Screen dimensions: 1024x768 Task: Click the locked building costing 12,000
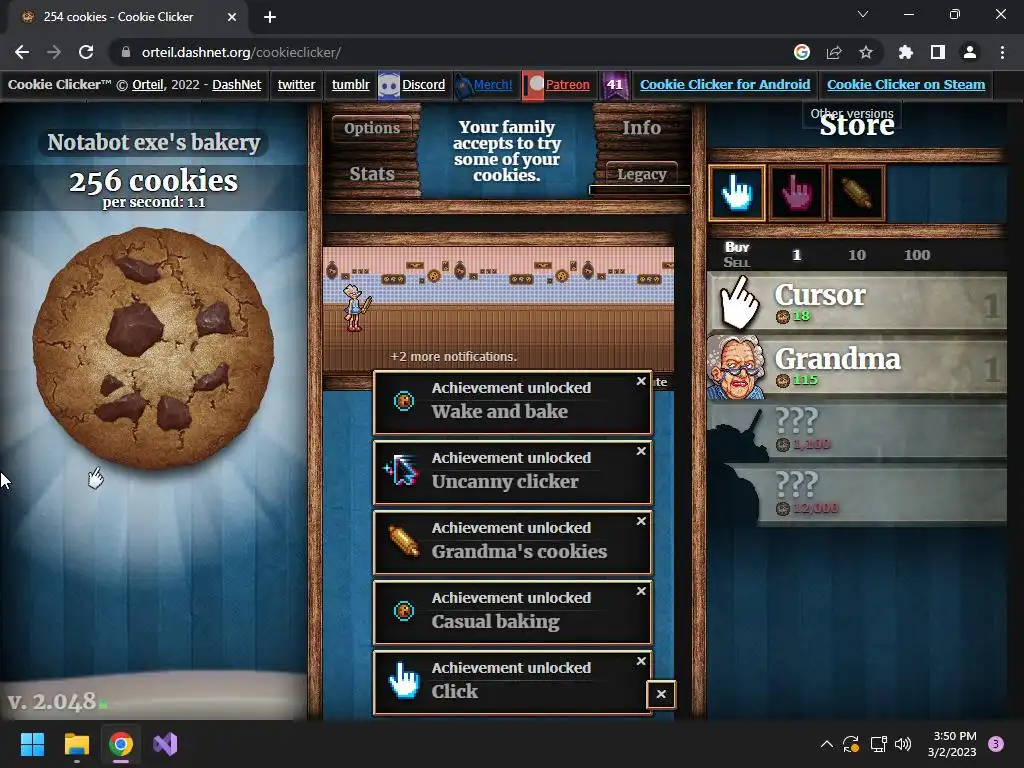pos(857,494)
